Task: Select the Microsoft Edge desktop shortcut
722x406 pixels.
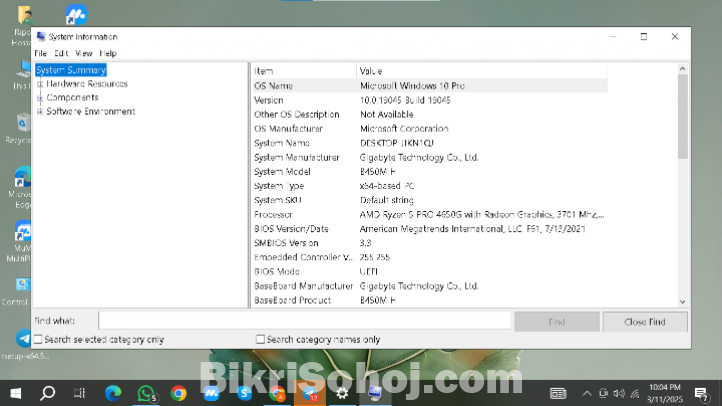Action: tap(21, 188)
